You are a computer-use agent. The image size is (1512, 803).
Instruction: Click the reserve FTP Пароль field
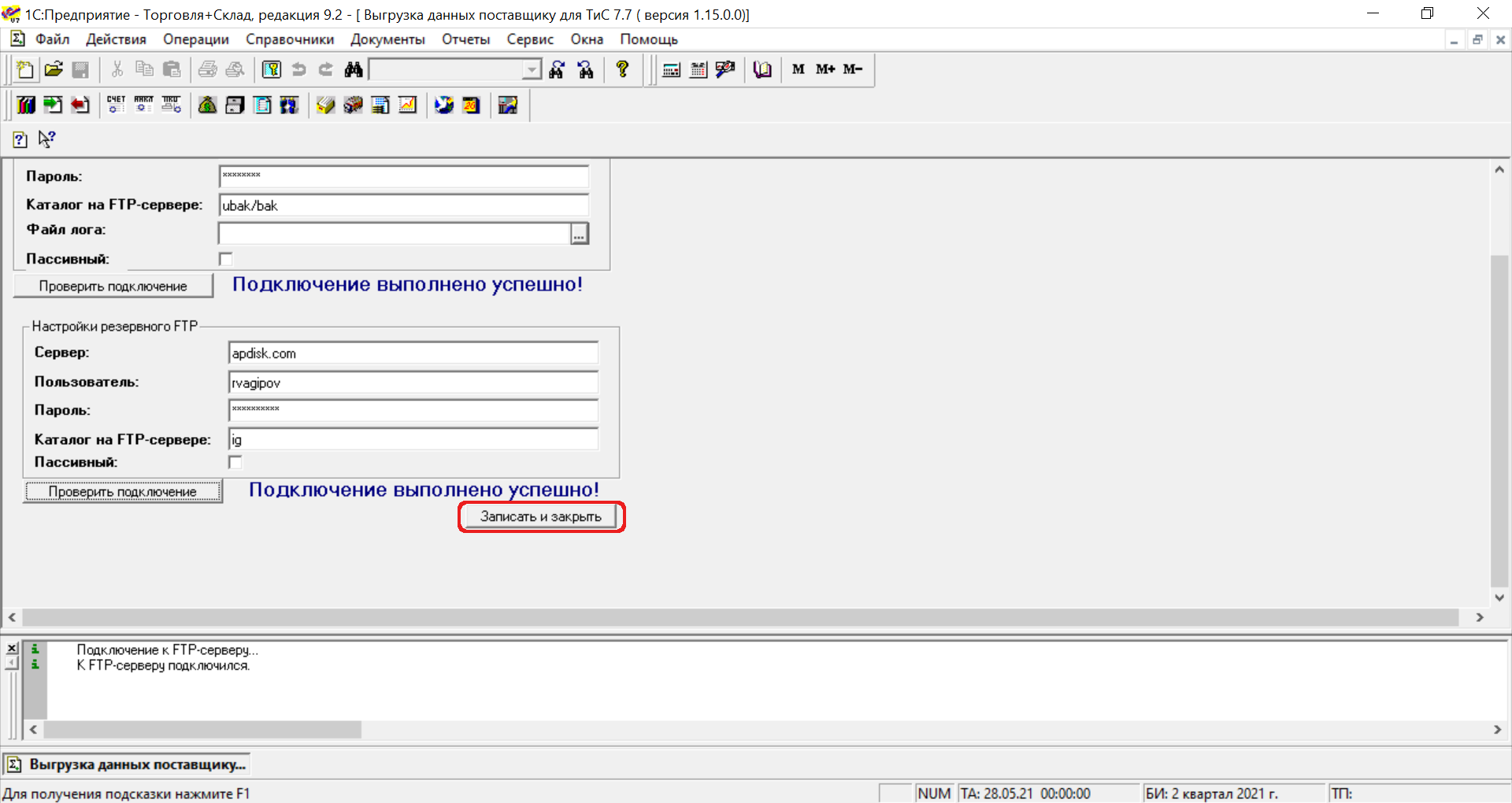click(413, 410)
